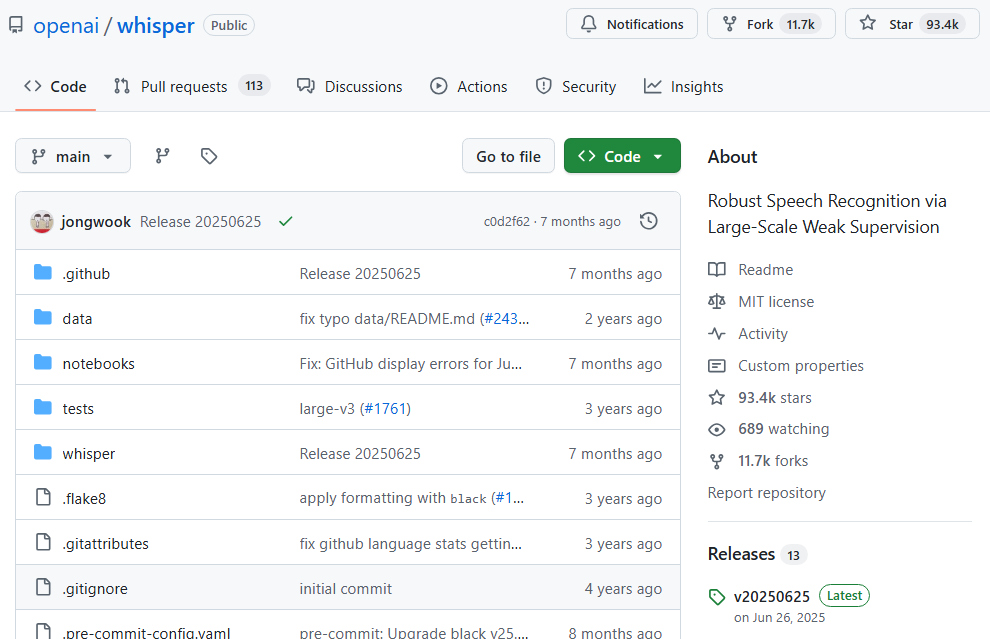Image resolution: width=990 pixels, height=639 pixels.
Task: Open the .flake8 file
Action: coord(84,499)
